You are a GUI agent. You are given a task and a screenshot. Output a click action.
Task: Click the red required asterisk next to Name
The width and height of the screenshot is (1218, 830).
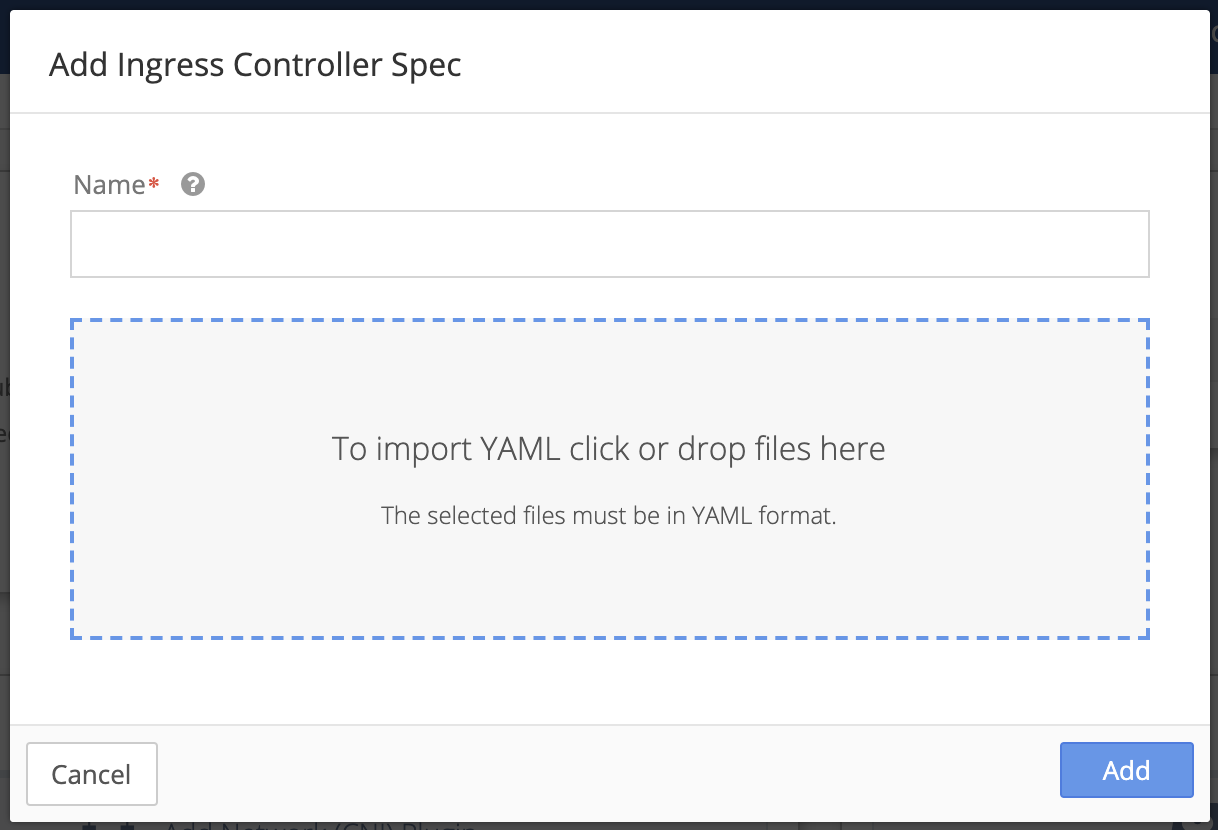tap(153, 183)
